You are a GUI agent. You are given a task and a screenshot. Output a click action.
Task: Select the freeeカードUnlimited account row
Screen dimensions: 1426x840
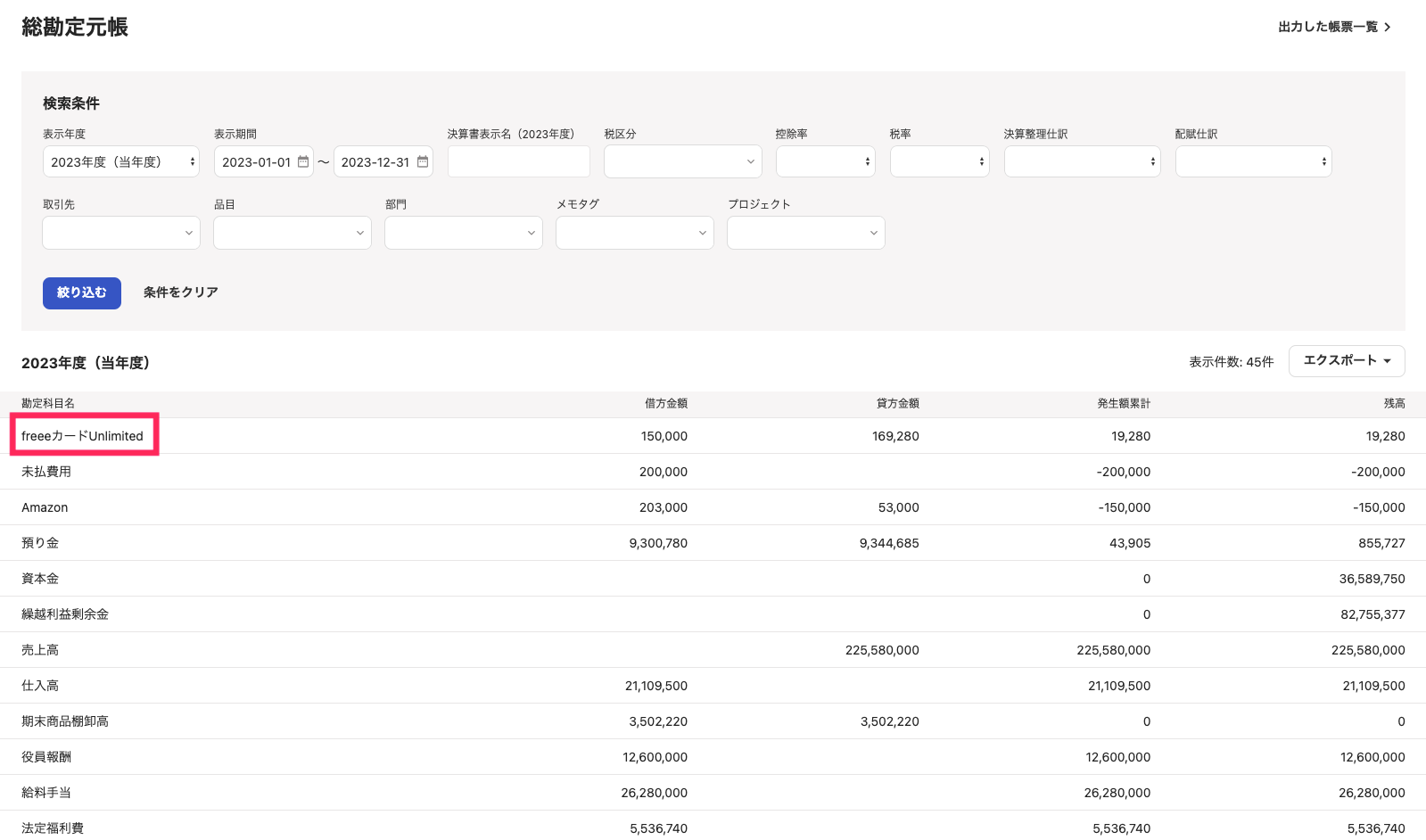pos(83,436)
